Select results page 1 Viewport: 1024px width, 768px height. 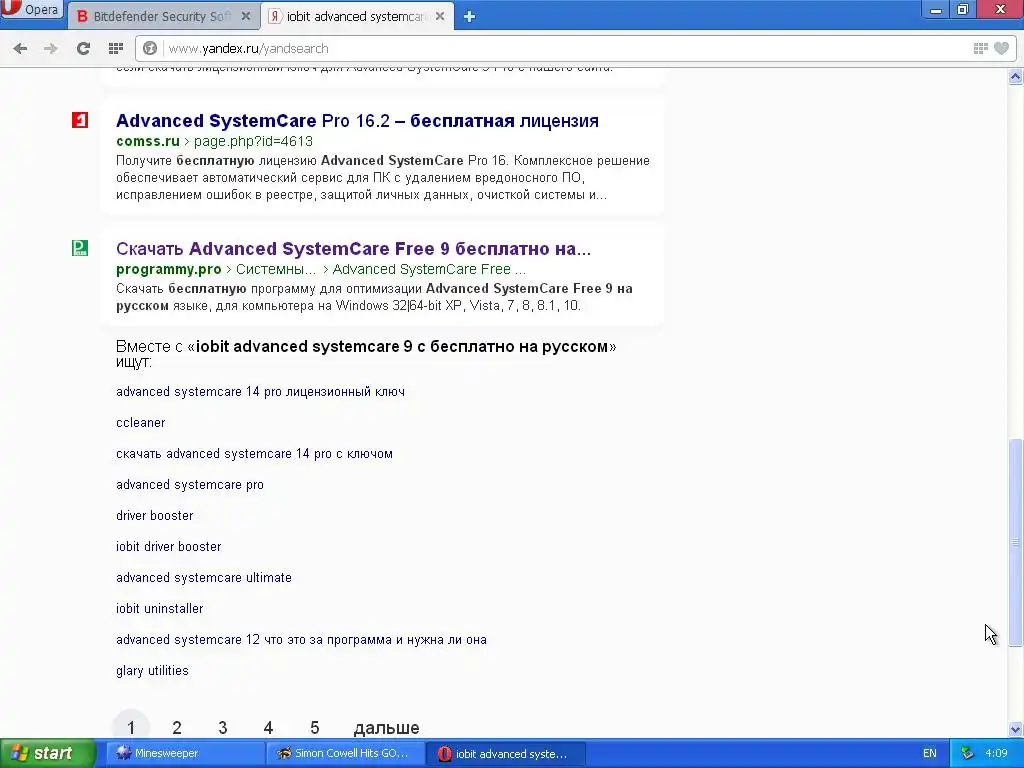click(131, 727)
